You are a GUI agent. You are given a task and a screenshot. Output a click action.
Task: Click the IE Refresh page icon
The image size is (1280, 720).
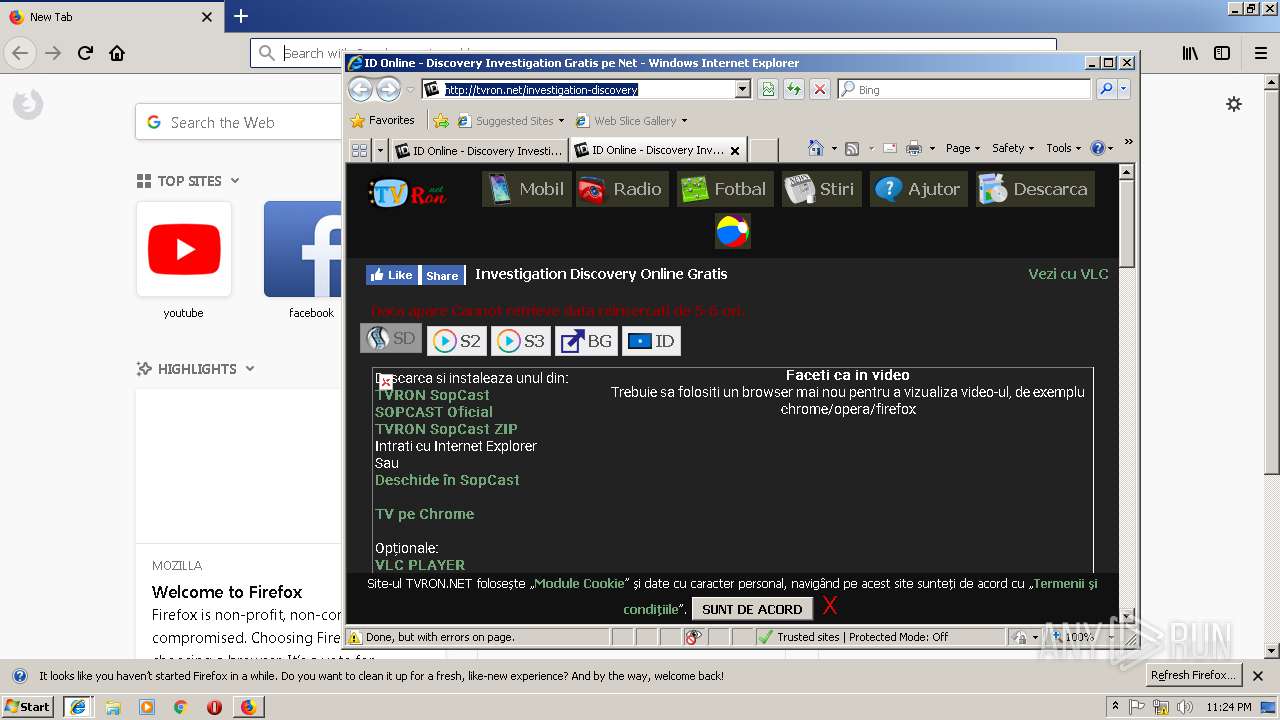tap(793, 89)
